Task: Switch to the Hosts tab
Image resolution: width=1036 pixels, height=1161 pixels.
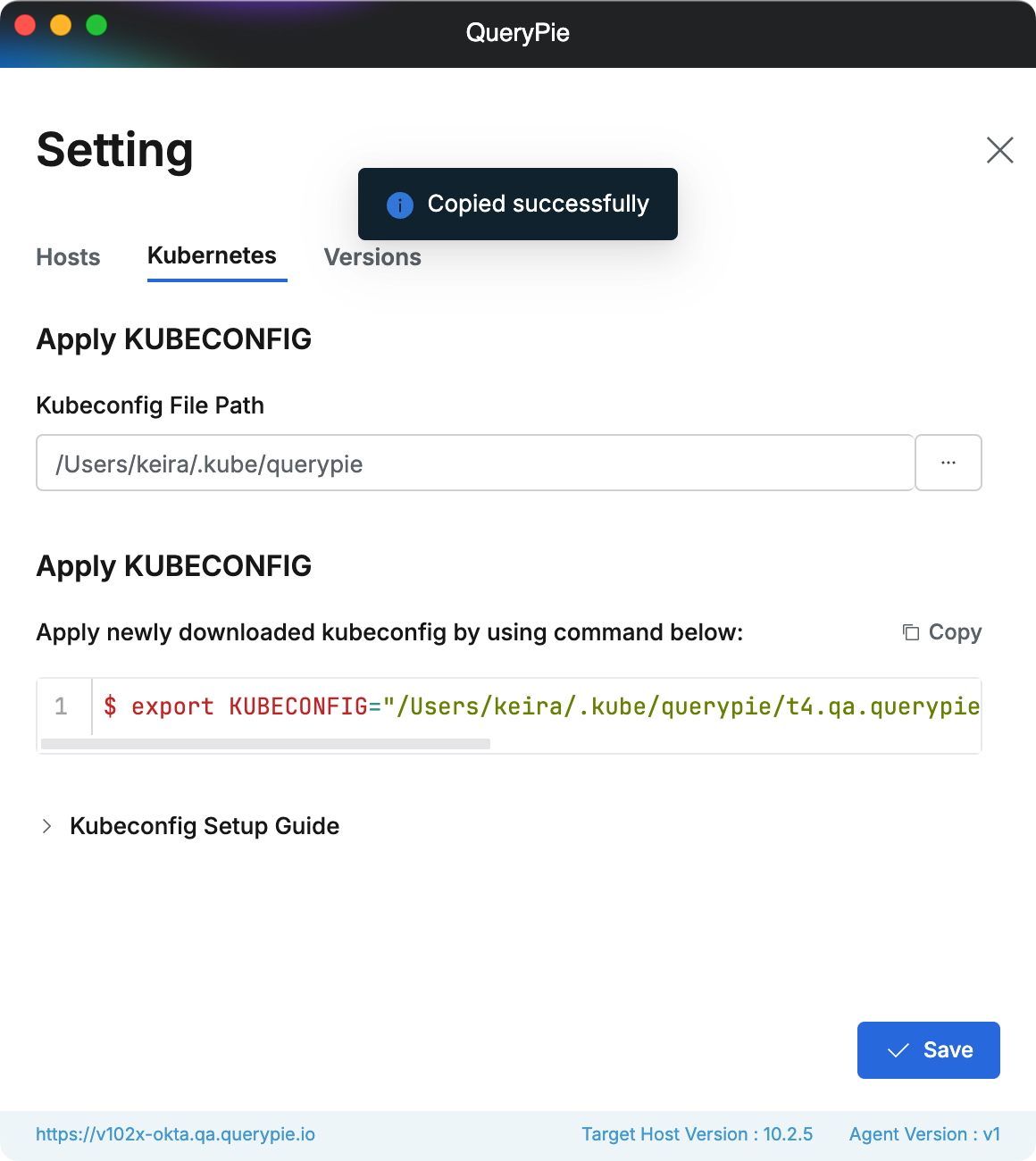Action: 68,257
